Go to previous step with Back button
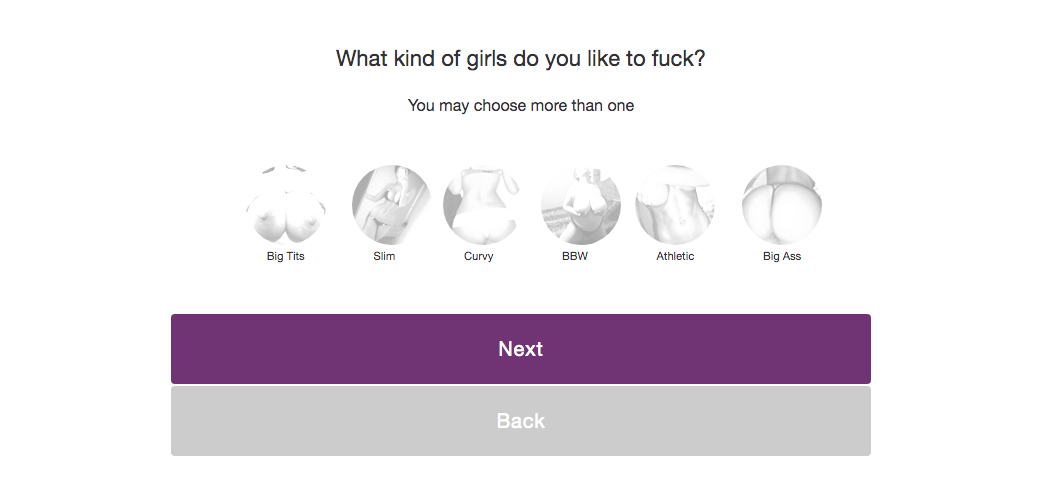 pyautogui.click(x=521, y=421)
